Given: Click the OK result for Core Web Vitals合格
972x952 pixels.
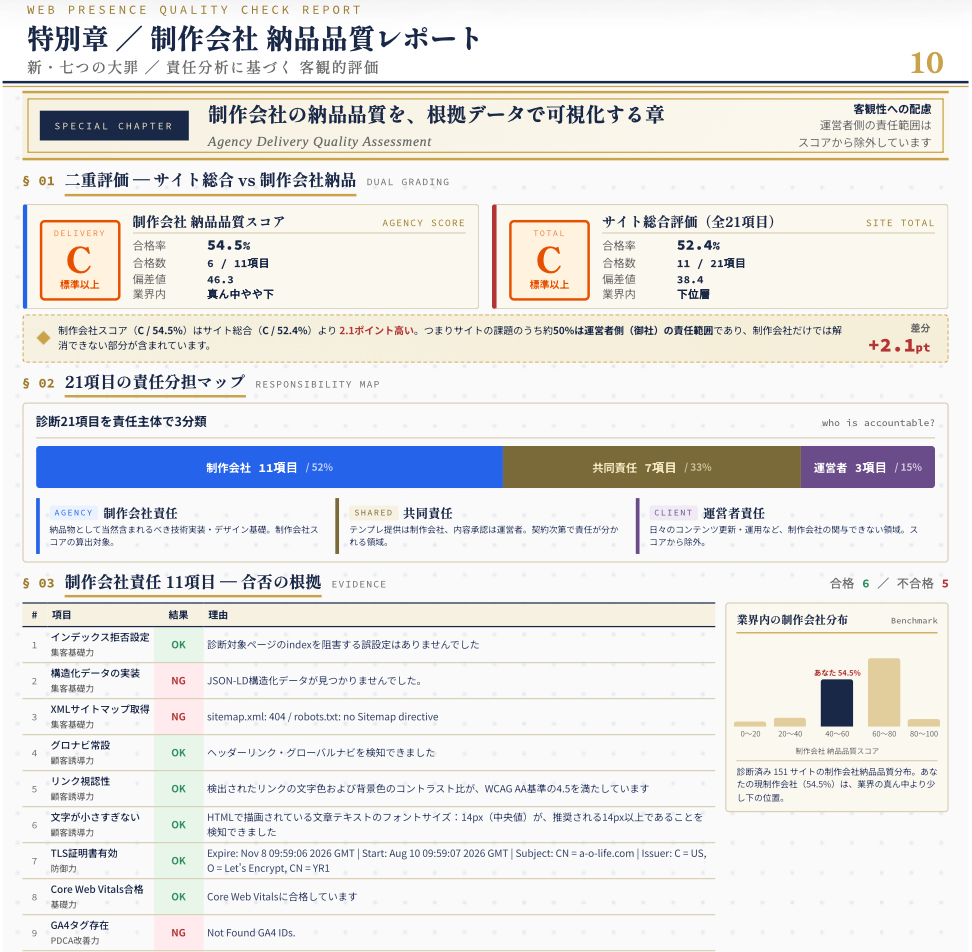Looking at the screenshot, I should pyautogui.click(x=179, y=896).
